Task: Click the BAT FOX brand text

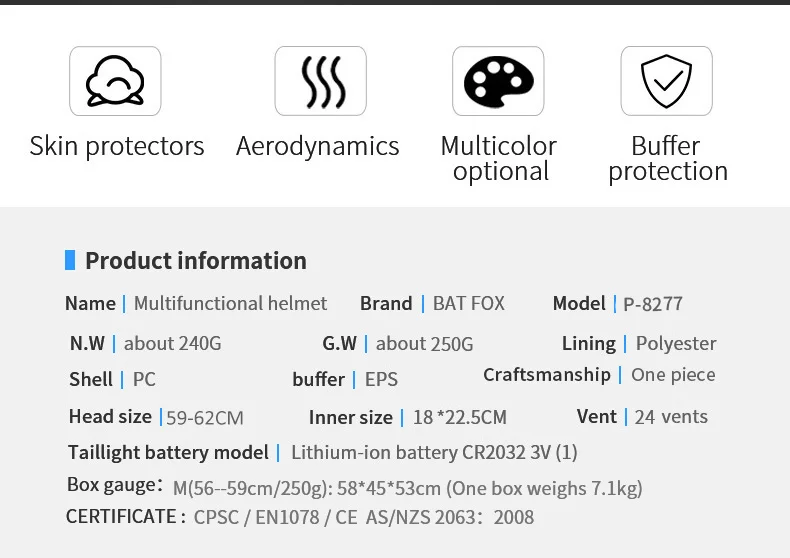Action: click(x=469, y=303)
